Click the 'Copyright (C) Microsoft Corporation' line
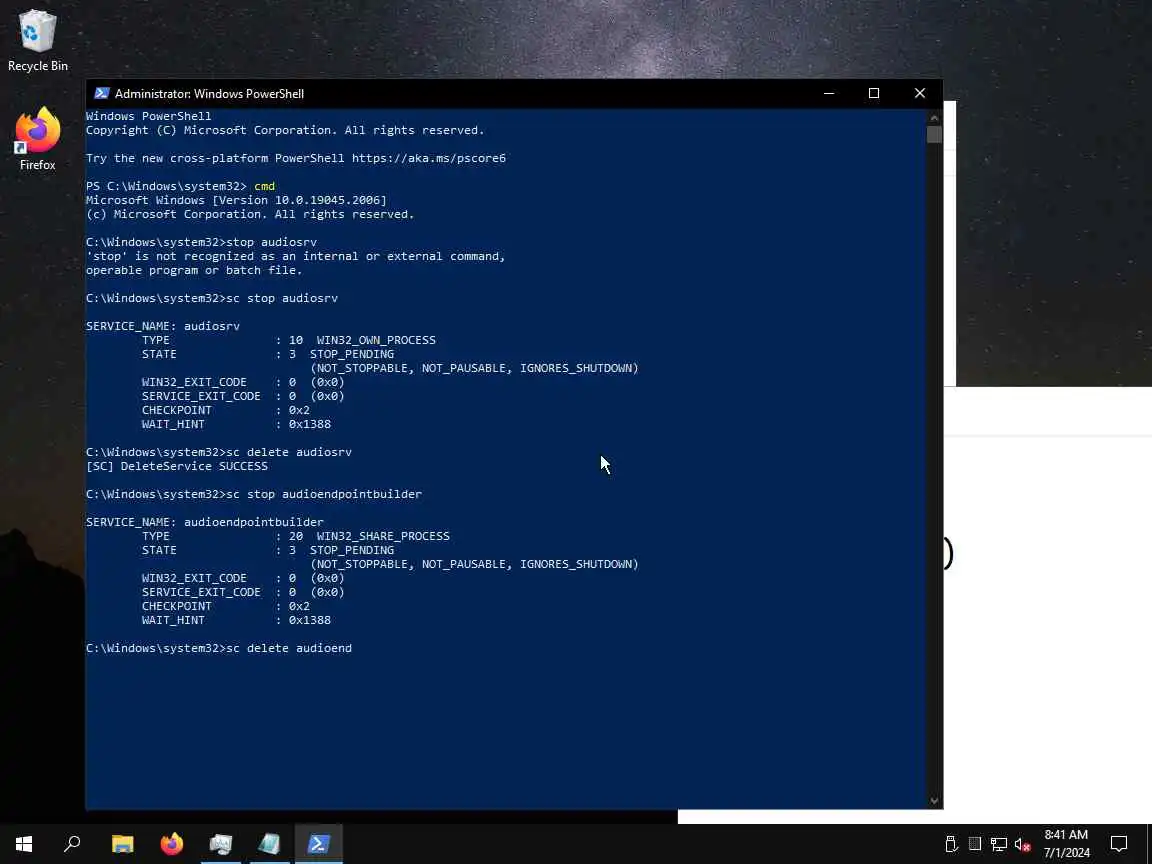The image size is (1152, 864). click(x=285, y=131)
